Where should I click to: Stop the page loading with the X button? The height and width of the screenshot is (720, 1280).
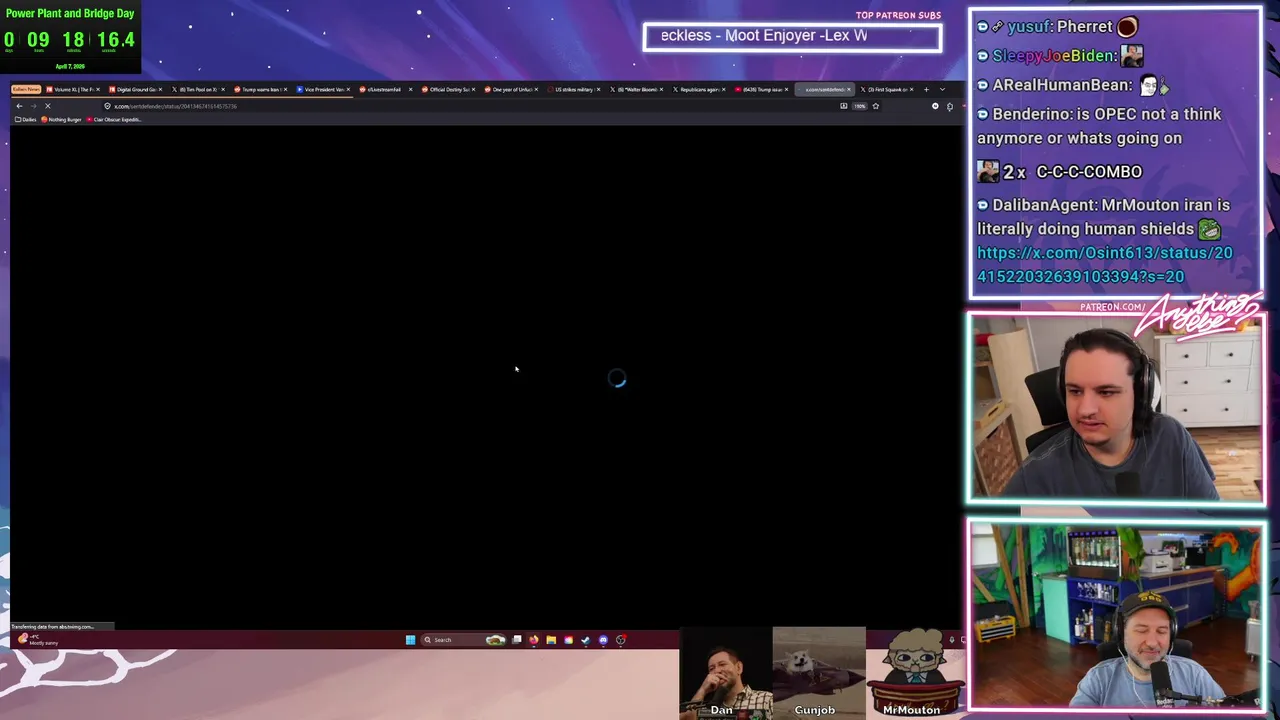[x=47, y=106]
